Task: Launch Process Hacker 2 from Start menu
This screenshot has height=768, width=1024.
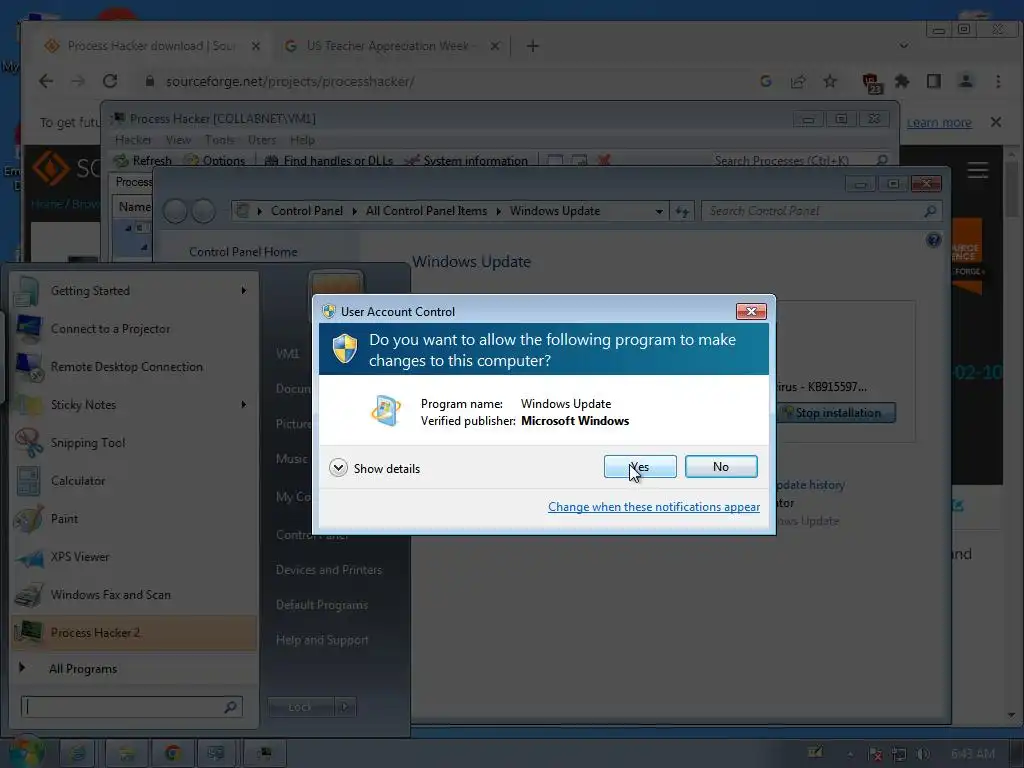Action: point(134,633)
